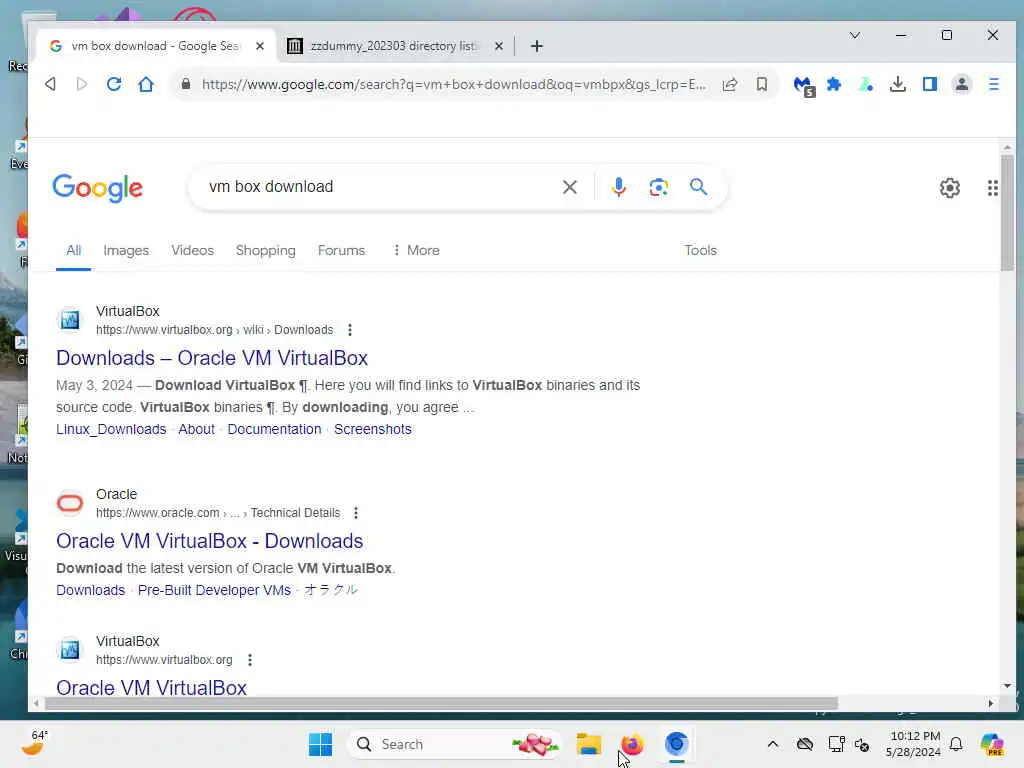Click the vertical page scrollbar

[1007, 212]
